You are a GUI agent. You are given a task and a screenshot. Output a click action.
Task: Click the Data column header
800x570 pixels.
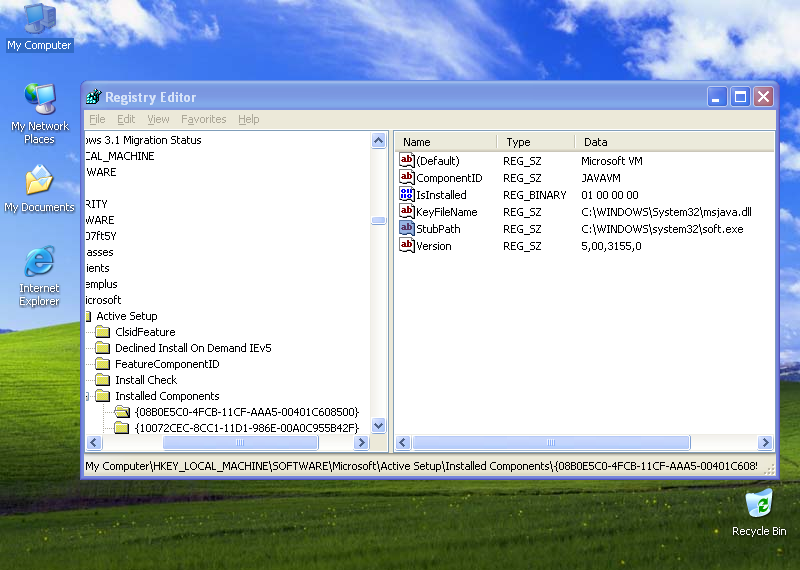point(674,141)
